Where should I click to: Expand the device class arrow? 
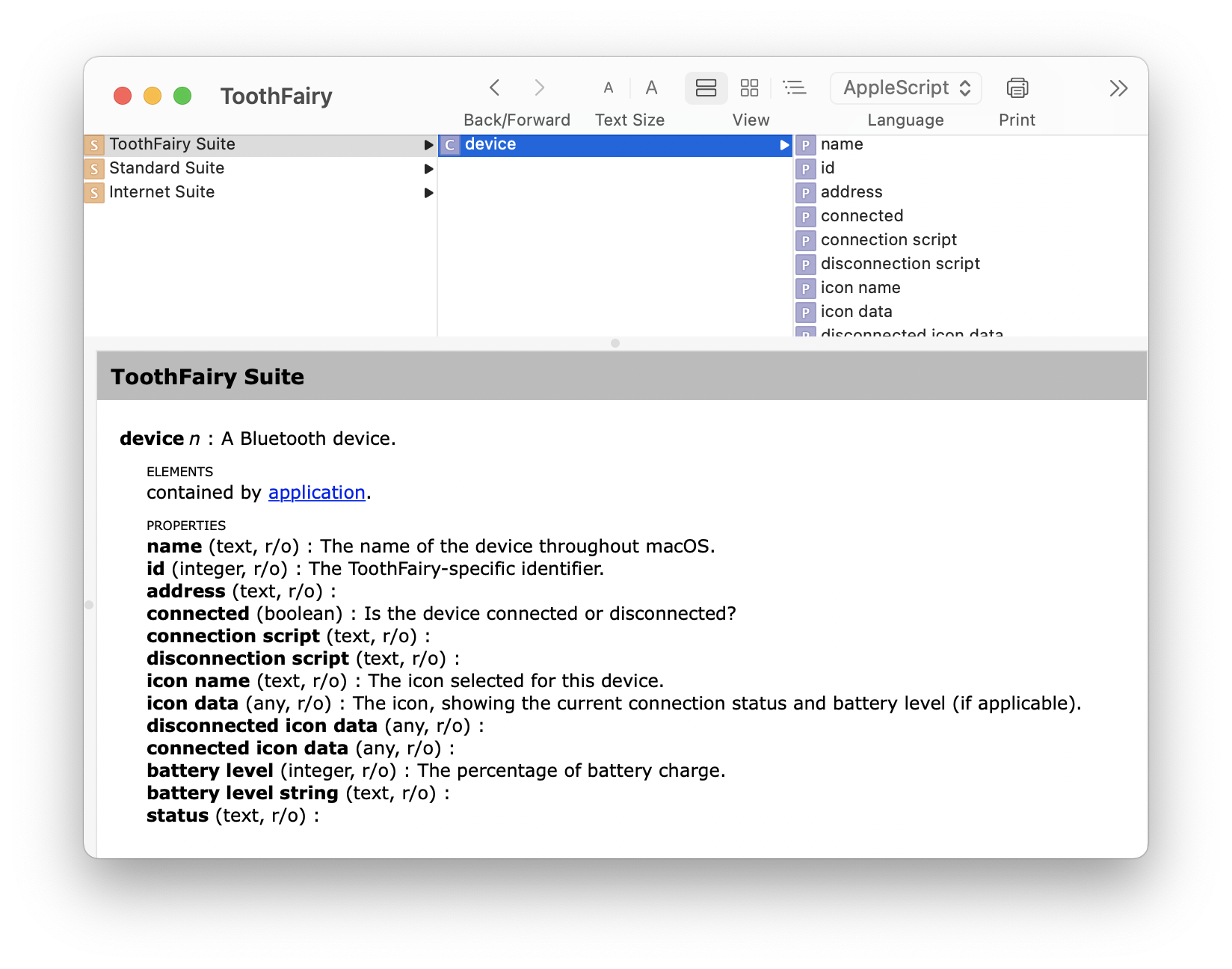[784, 145]
